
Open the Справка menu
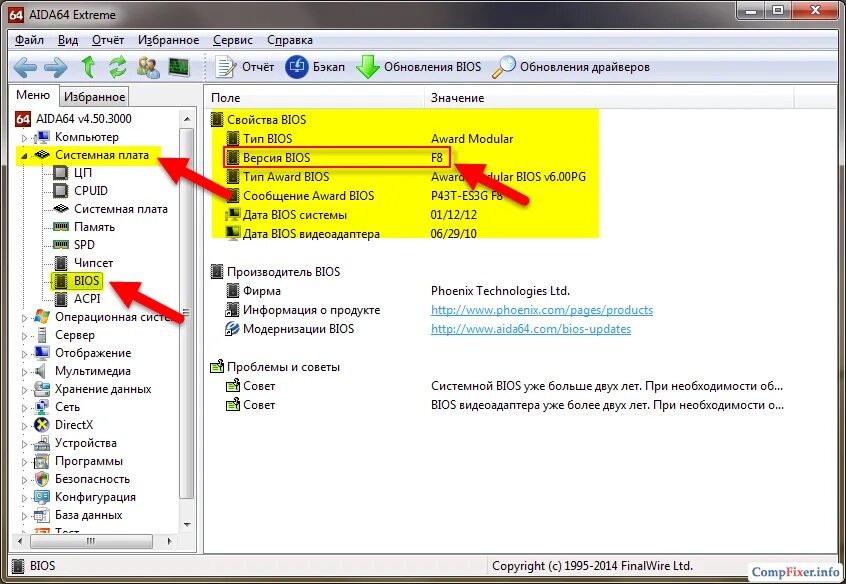click(290, 40)
